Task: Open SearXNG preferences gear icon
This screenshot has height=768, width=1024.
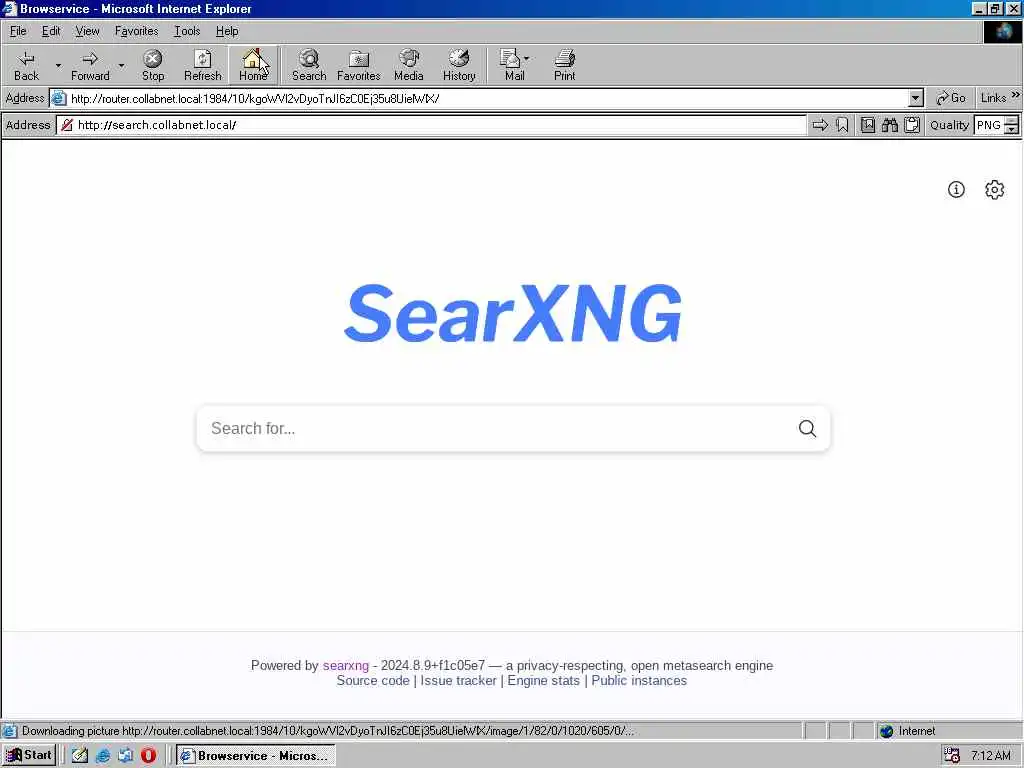Action: click(x=994, y=189)
